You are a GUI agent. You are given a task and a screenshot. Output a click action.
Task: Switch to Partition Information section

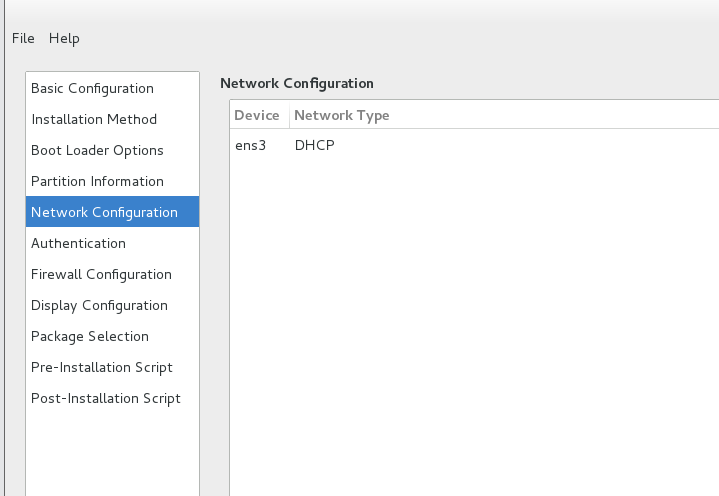[x=97, y=181]
